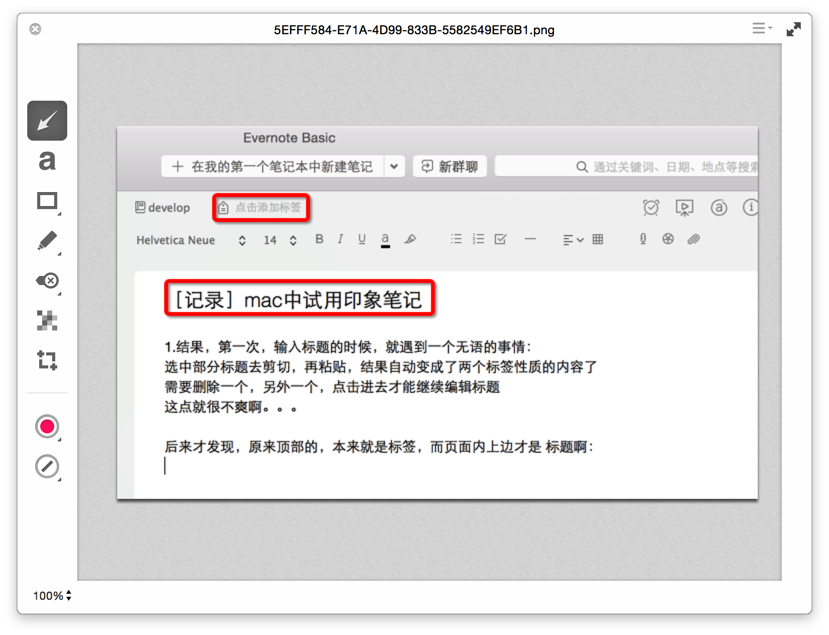The height and width of the screenshot is (635, 829).
Task: Click the note info icon
Action: (750, 207)
